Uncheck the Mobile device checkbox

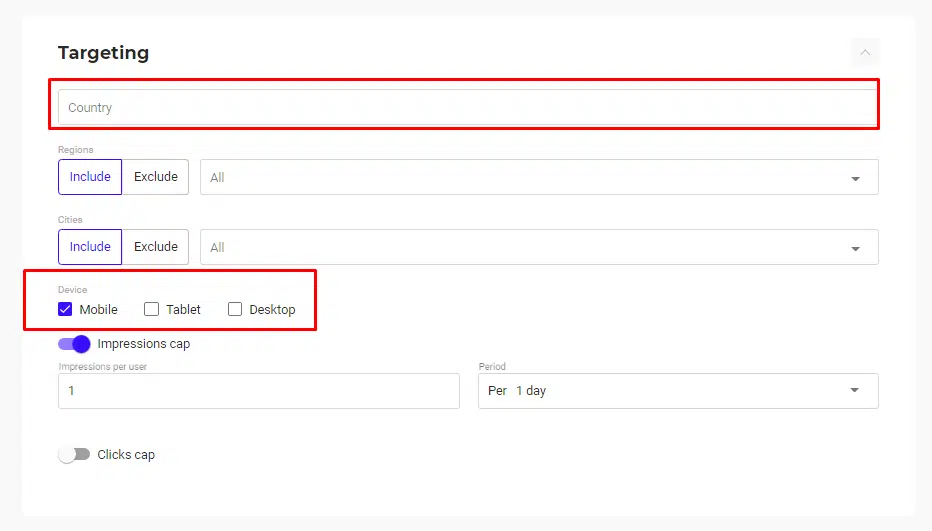coord(65,309)
